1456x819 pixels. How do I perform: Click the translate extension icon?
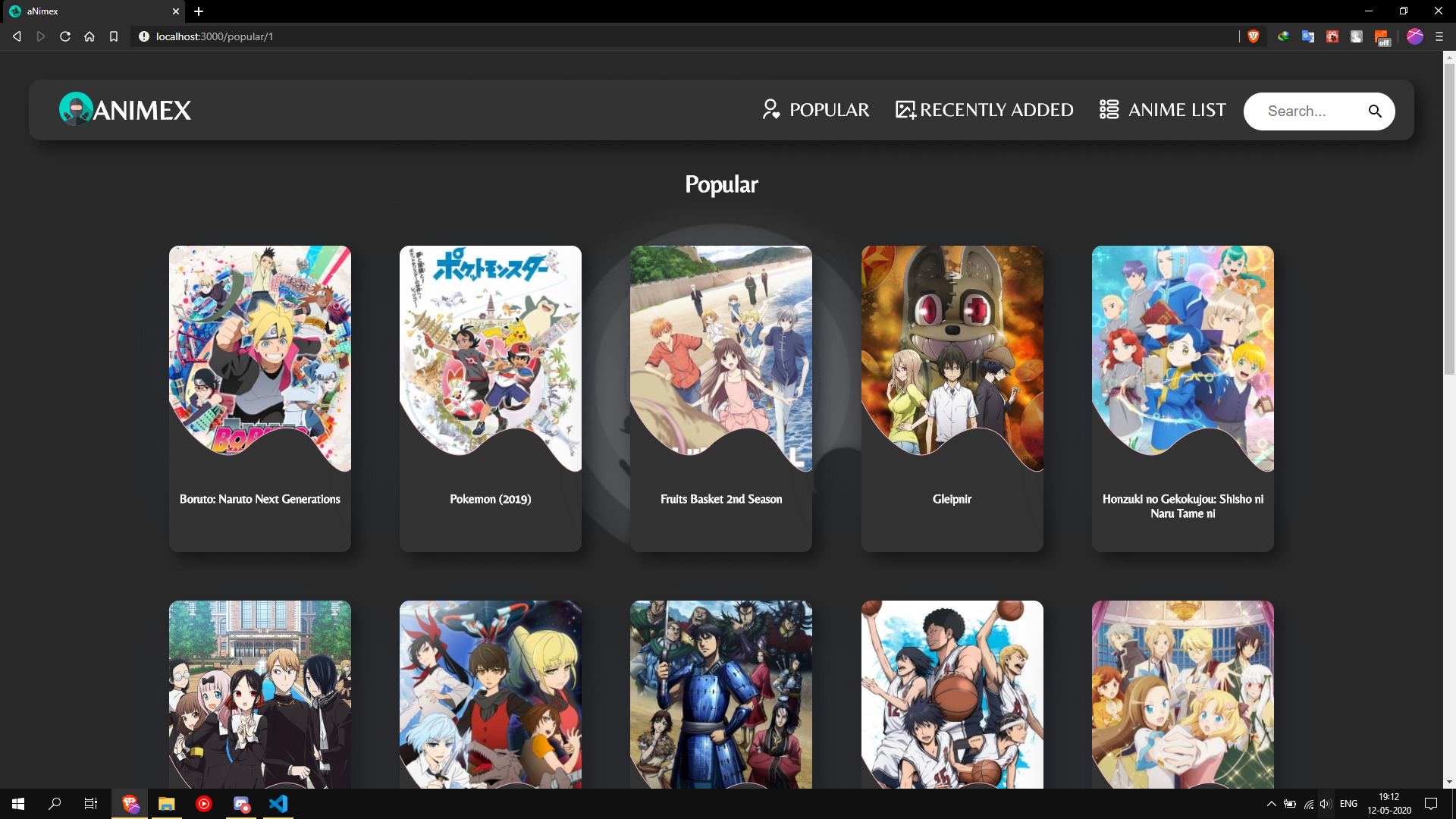point(1307,36)
